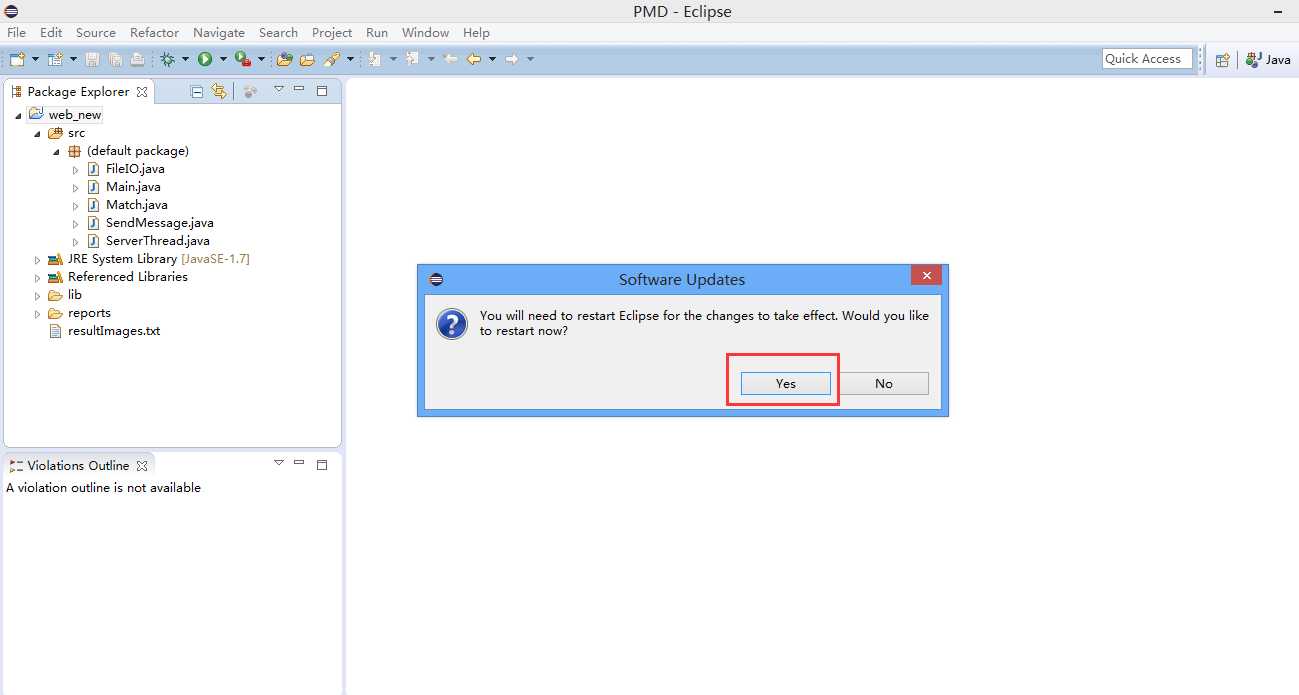The height and width of the screenshot is (695, 1299).
Task: Click the Forward arrow toolbar icon
Action: click(511, 59)
